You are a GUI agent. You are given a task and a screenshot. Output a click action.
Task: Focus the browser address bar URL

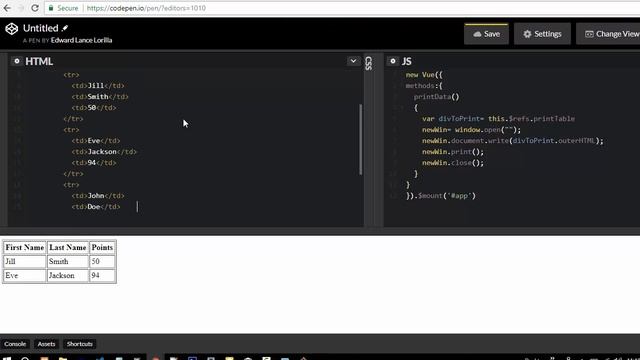coord(146,8)
